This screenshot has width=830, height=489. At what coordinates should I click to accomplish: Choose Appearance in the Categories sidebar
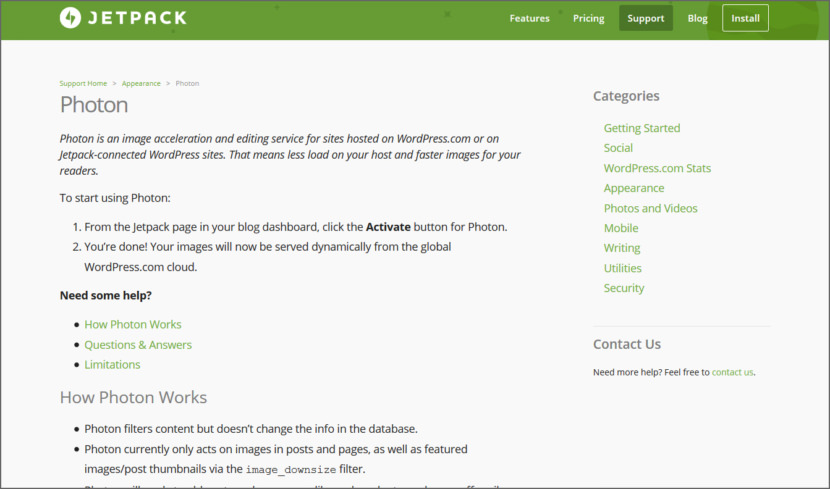click(633, 188)
